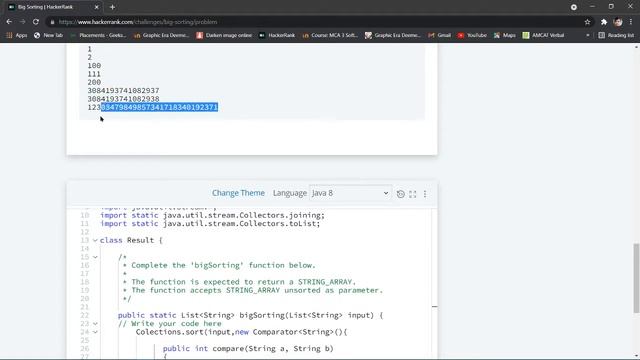
Task: Click the bigSorting function signature line
Action: (251, 315)
